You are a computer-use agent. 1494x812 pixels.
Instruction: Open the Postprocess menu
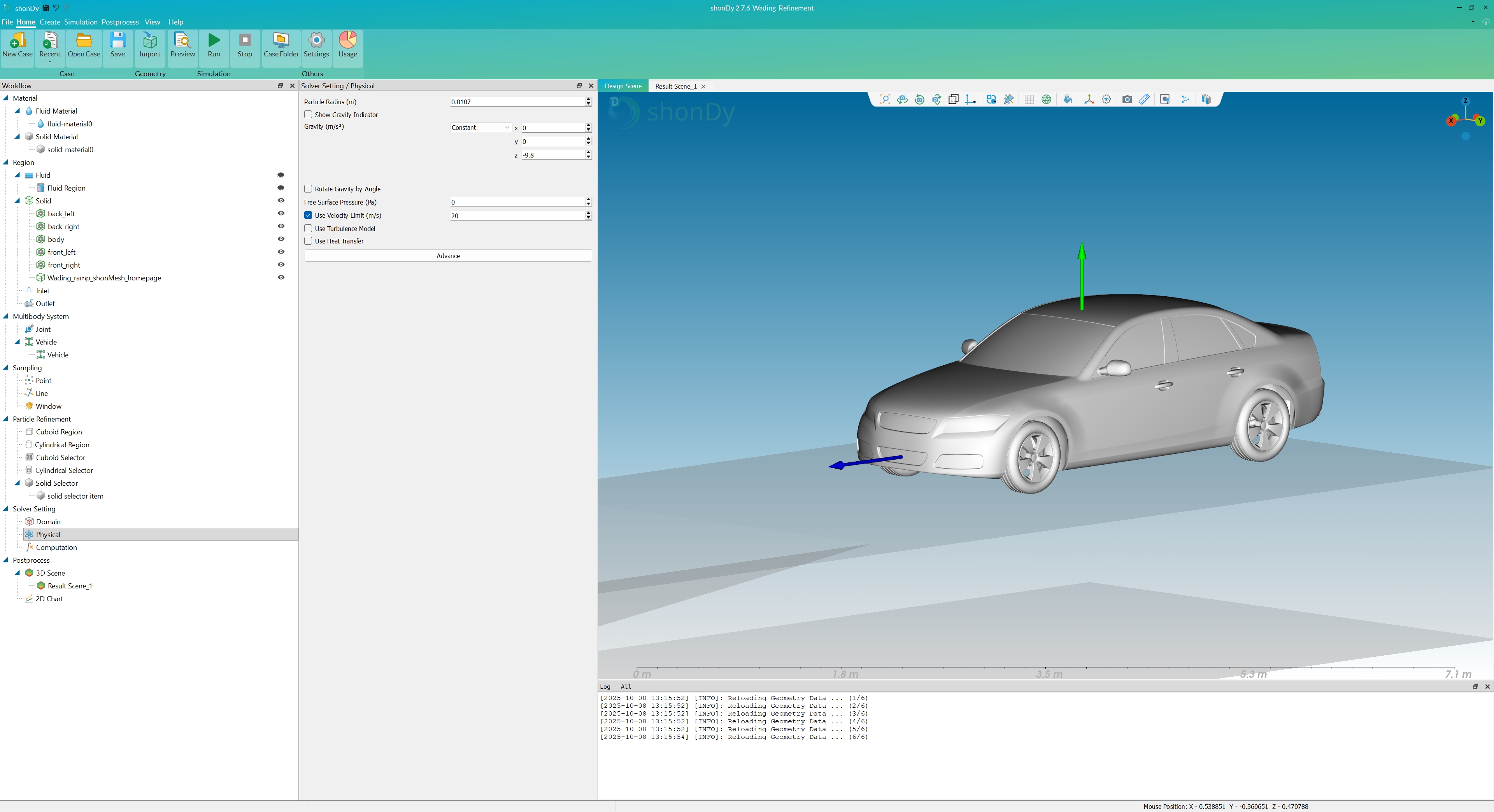120,22
